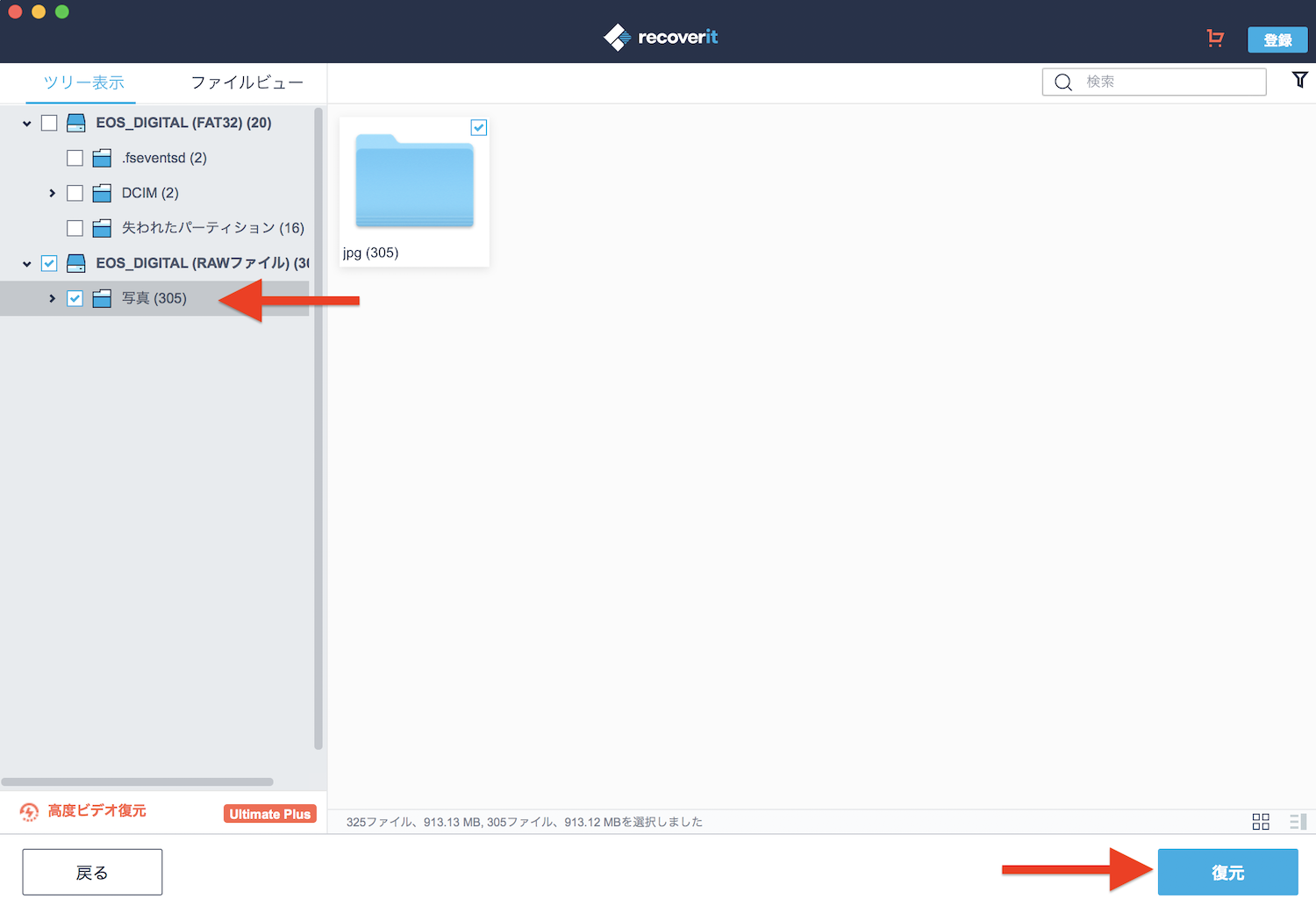Click the 高度ビデオ復元 icon

click(29, 812)
